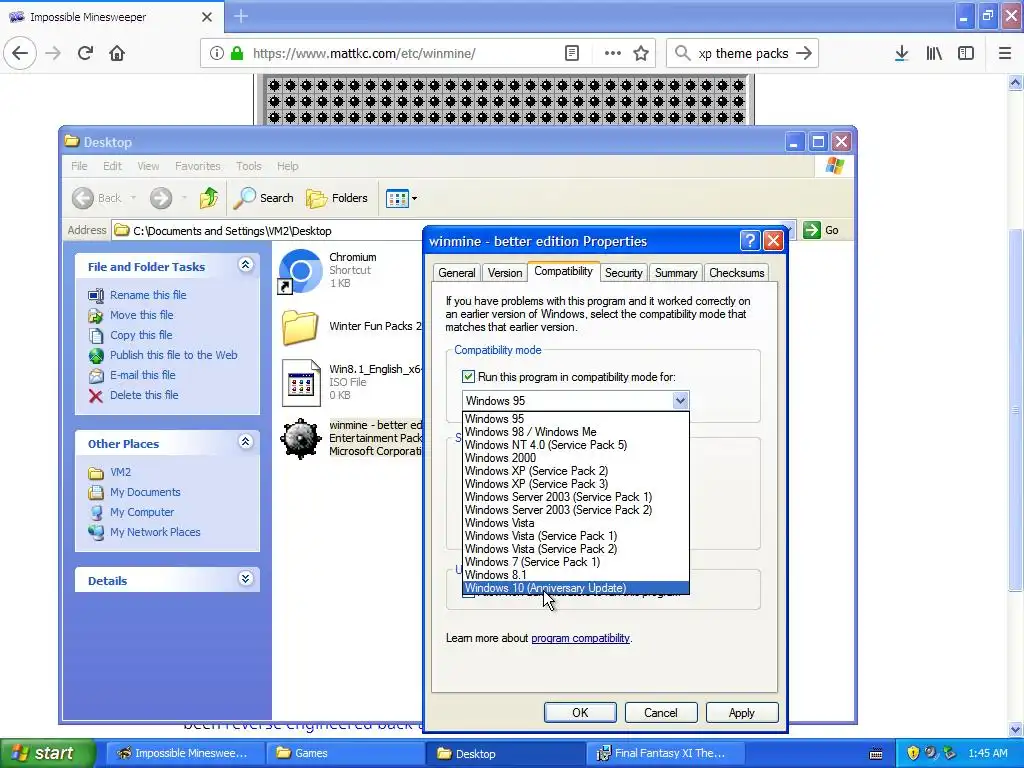Show site information icon in address bar
This screenshot has width=1024, height=768.
point(217,53)
